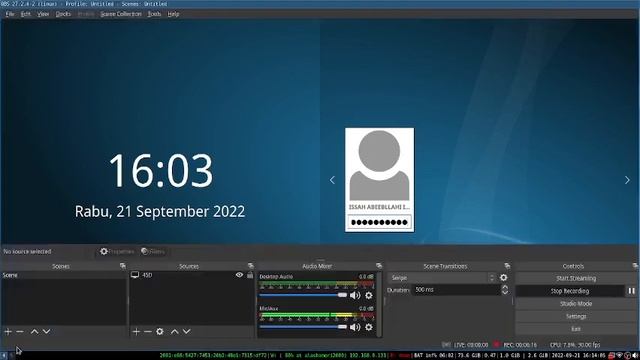This screenshot has height=360, width=640.
Task: Open the View menu
Action: (43, 14)
